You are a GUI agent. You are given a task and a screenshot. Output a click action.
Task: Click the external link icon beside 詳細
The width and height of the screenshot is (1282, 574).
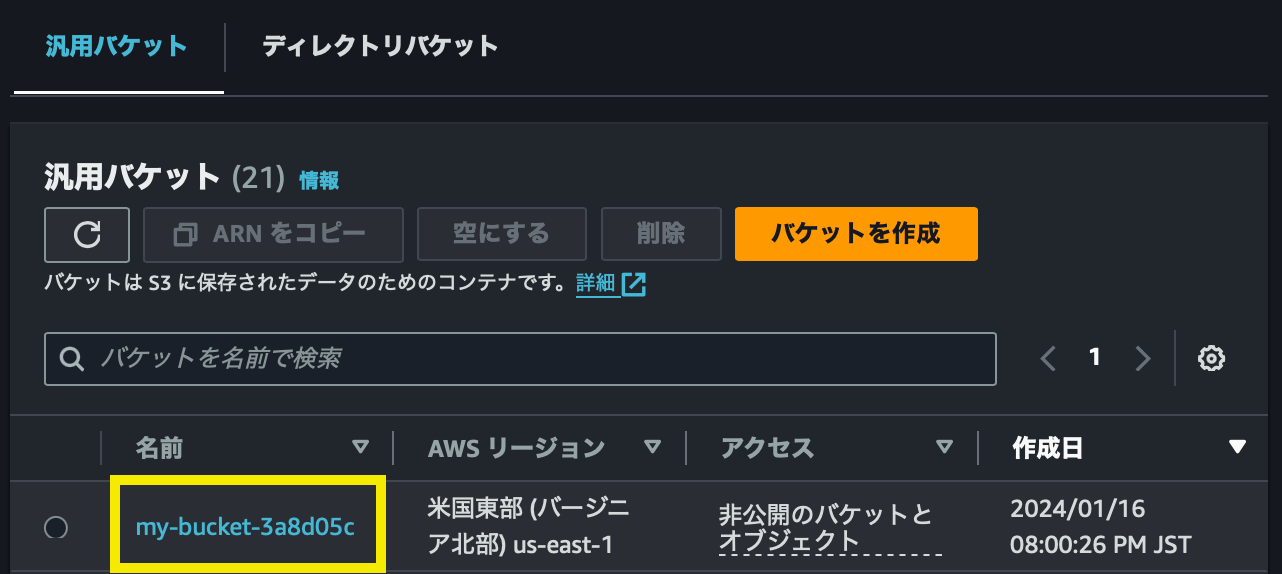(x=634, y=284)
